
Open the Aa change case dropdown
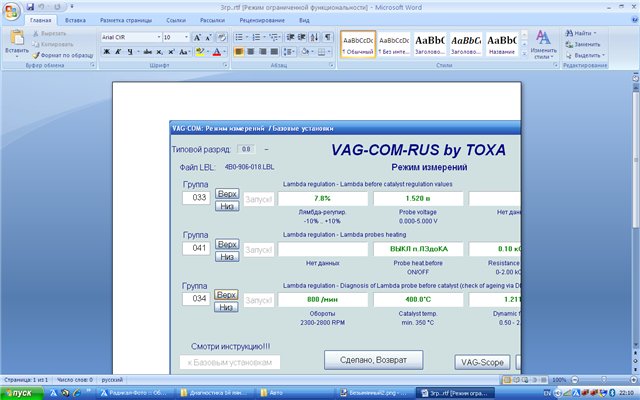[184, 52]
